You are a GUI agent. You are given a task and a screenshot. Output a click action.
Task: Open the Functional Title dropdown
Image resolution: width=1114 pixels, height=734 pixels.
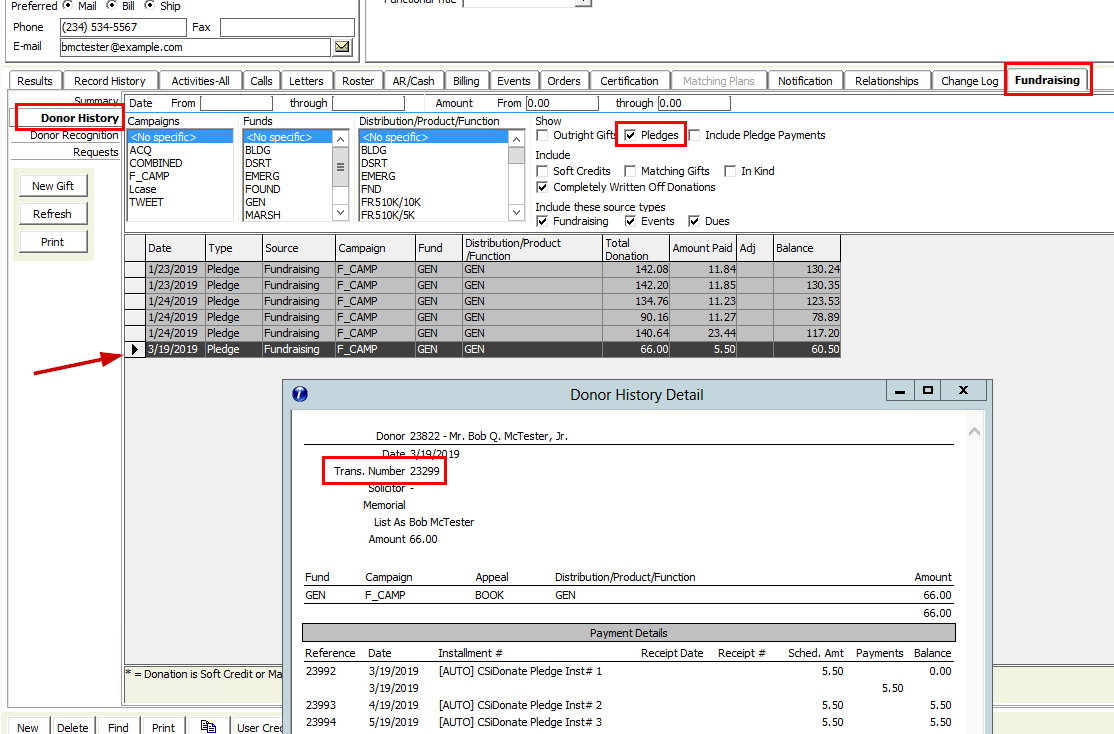583,2
